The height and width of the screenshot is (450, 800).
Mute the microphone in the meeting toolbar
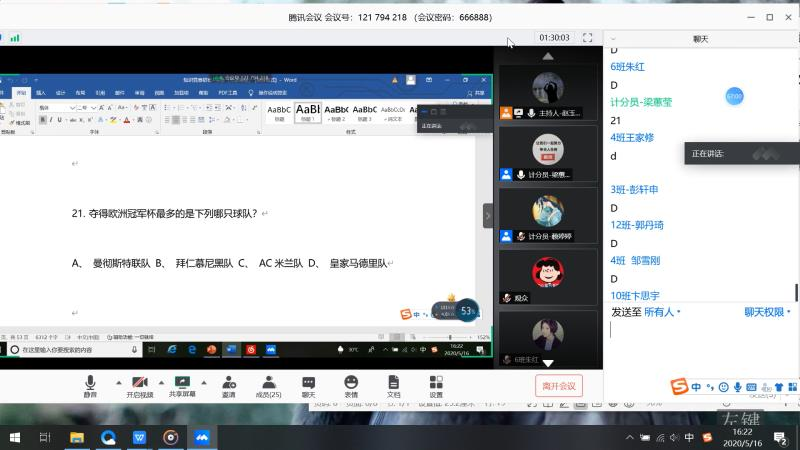point(91,385)
